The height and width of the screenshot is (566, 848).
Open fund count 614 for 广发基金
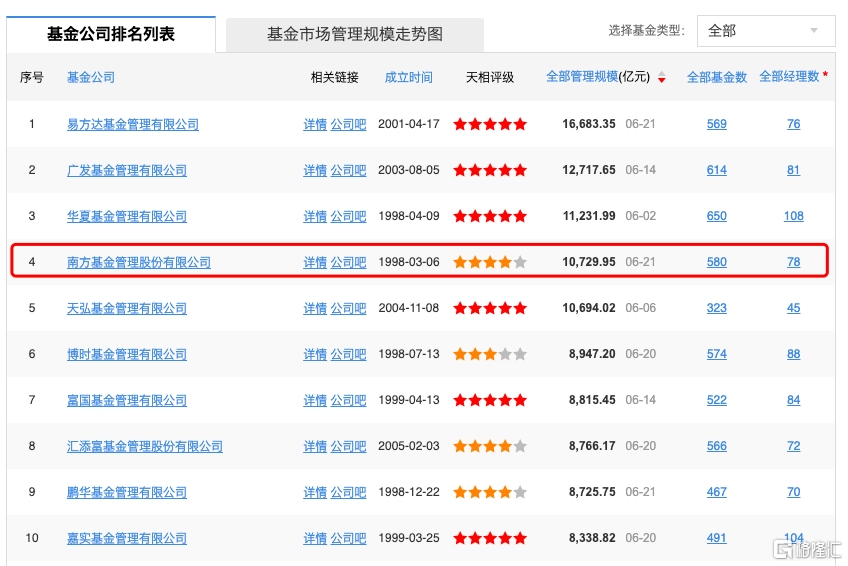[717, 170]
